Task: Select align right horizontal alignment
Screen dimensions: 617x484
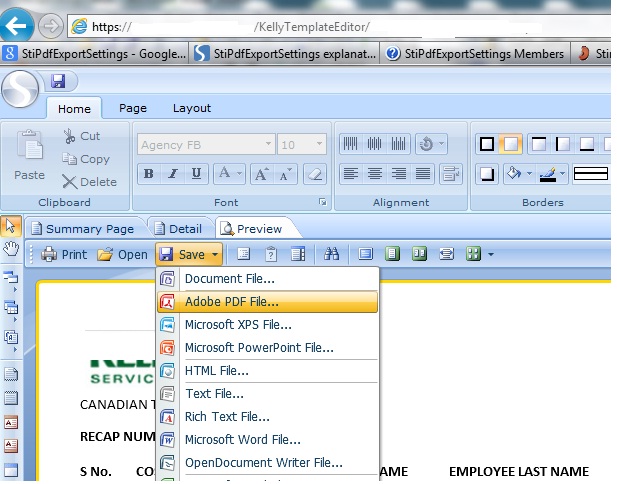Action: (399, 174)
